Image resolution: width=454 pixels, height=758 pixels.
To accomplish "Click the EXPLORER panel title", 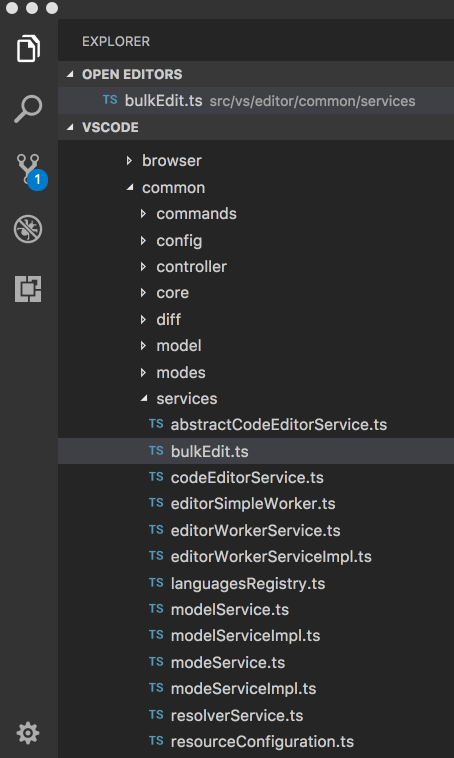I will [x=116, y=42].
